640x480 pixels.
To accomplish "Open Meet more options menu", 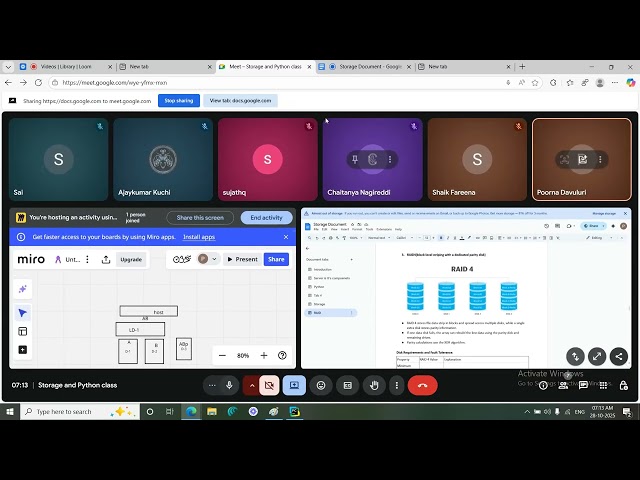I will coord(397,385).
